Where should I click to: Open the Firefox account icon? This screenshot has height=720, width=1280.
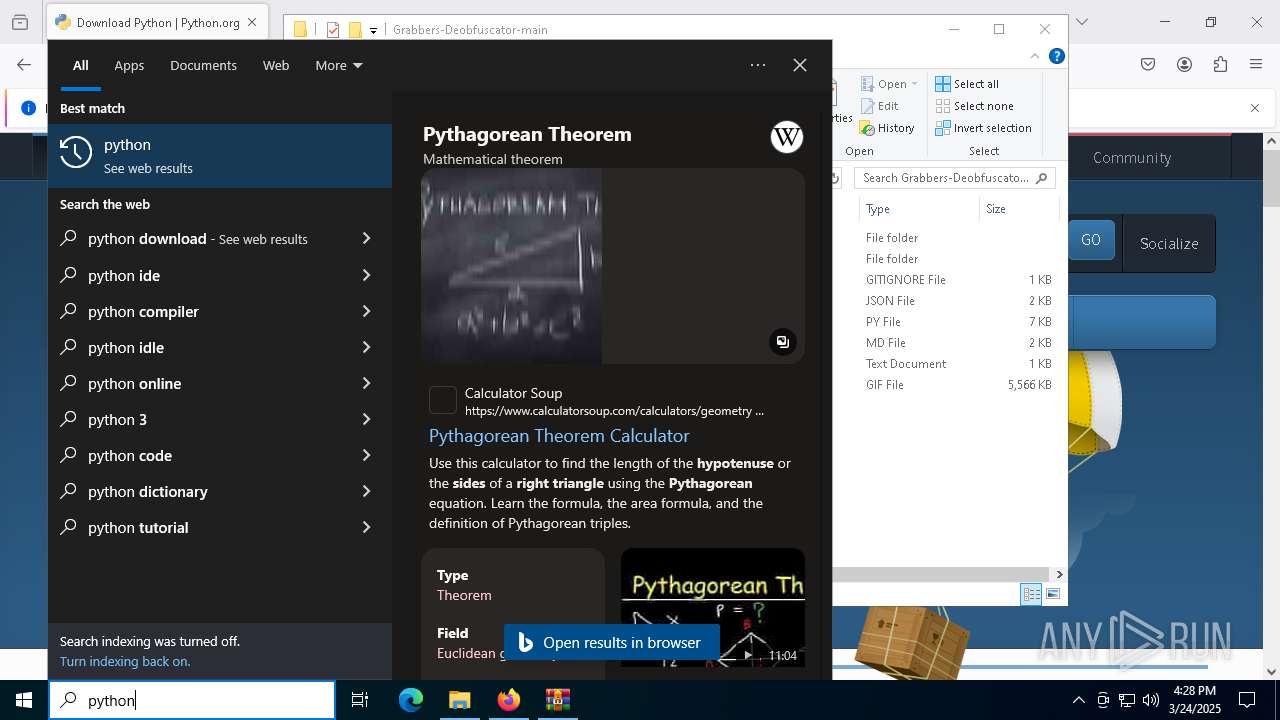point(1184,65)
